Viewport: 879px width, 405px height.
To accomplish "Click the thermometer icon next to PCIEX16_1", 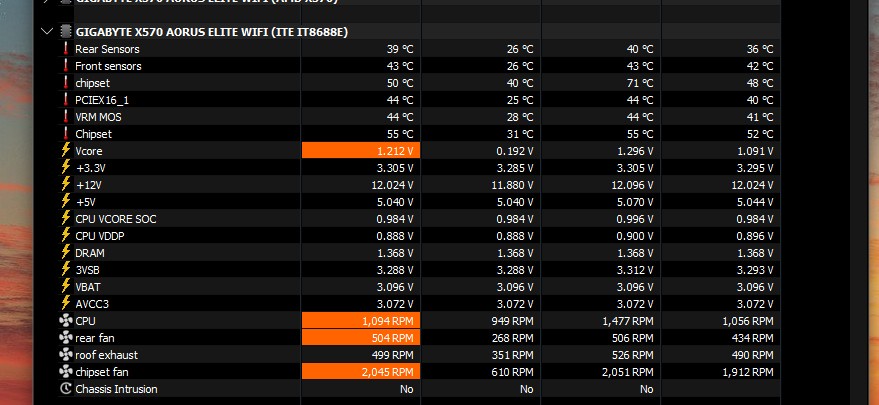I will click(x=66, y=100).
